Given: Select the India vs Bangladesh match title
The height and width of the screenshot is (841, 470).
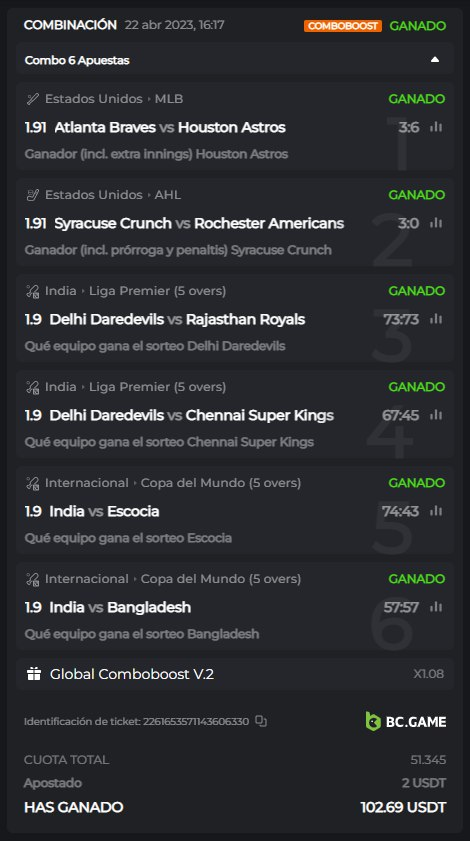Looking at the screenshot, I should (120, 607).
